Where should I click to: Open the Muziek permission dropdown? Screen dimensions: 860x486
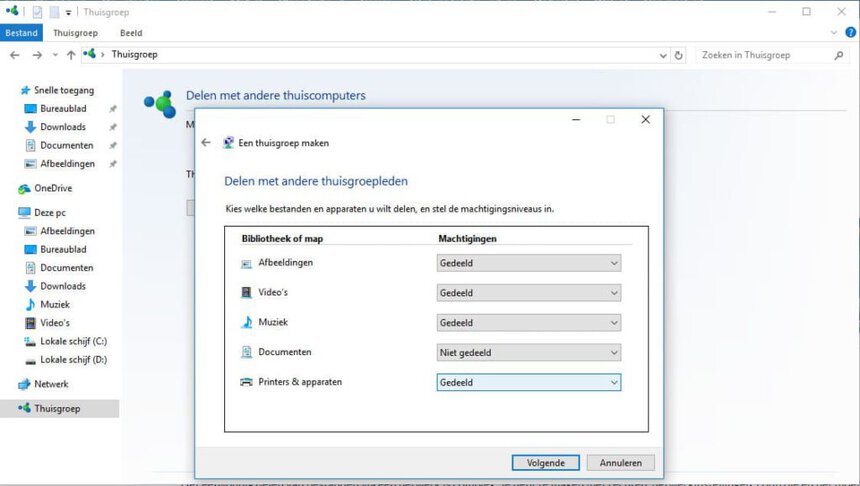(529, 323)
